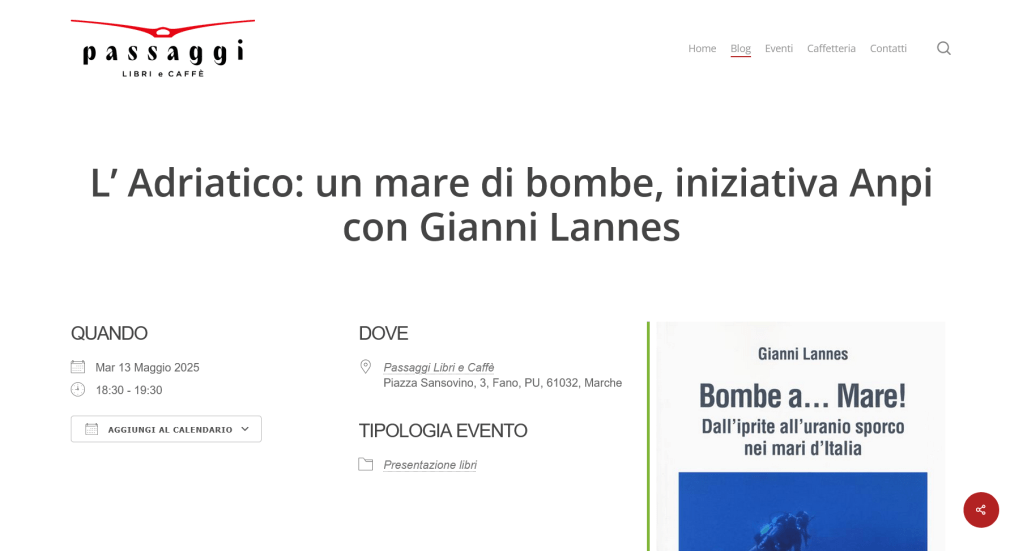1023x551 pixels.
Task: Click the event title heading about L' Adriatico
Action: pos(511,204)
